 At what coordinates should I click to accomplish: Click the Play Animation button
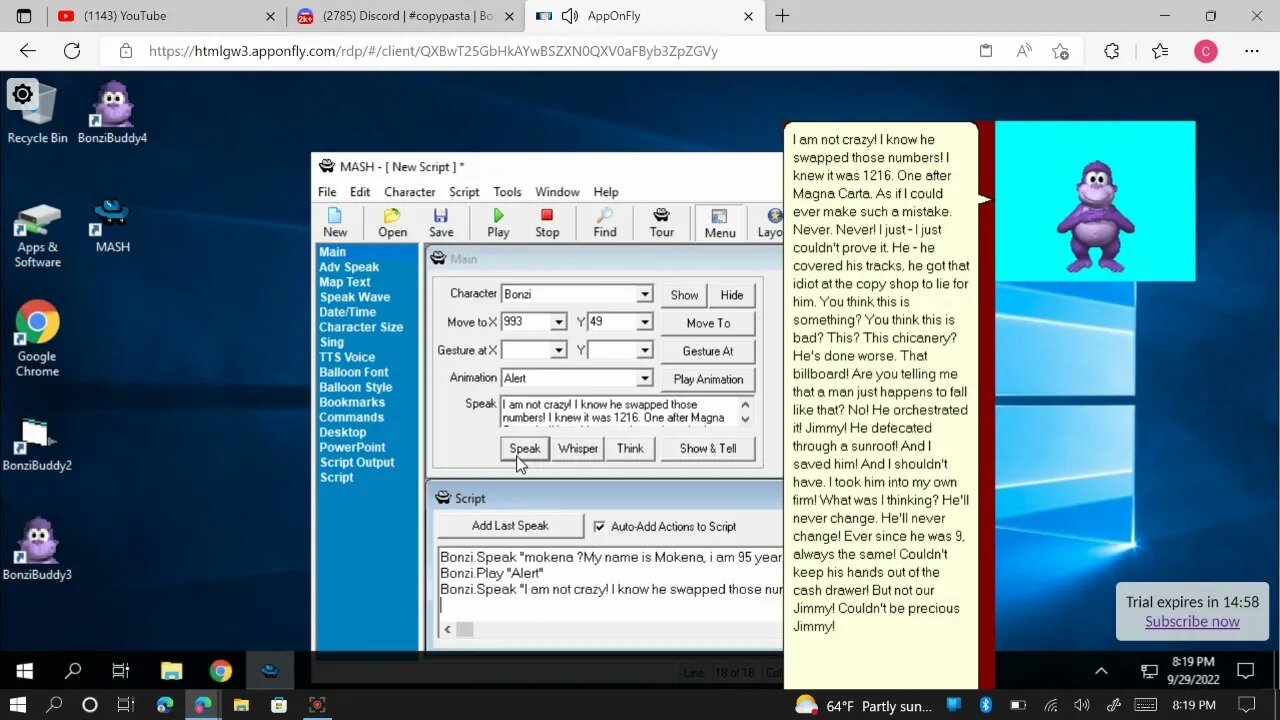(708, 379)
